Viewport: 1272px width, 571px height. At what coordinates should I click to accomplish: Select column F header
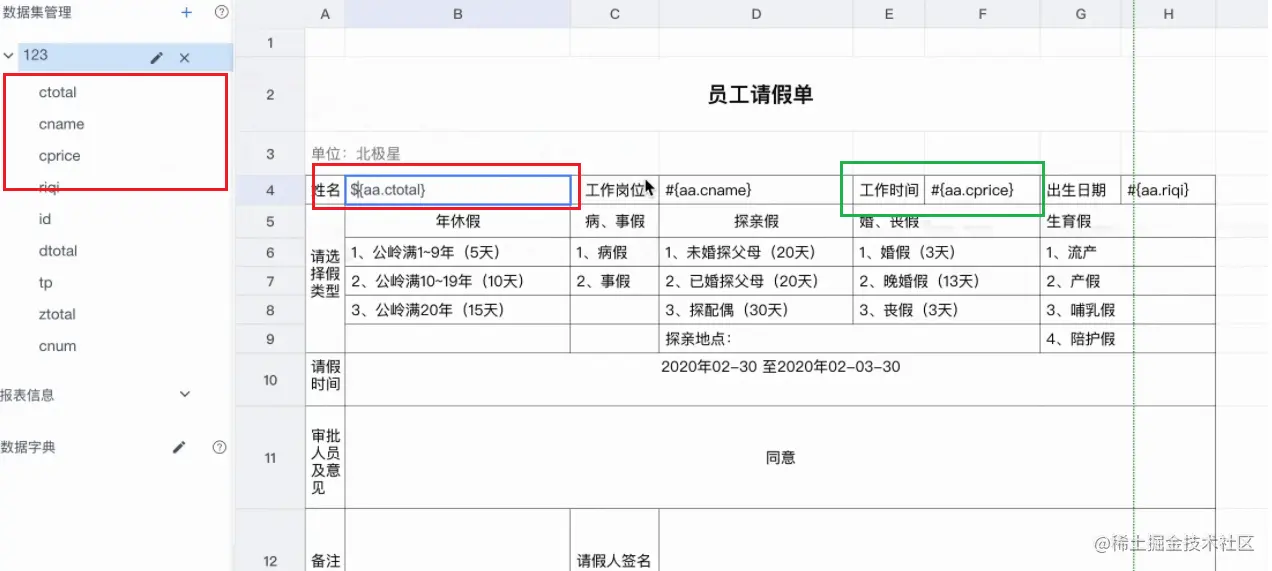pos(982,14)
